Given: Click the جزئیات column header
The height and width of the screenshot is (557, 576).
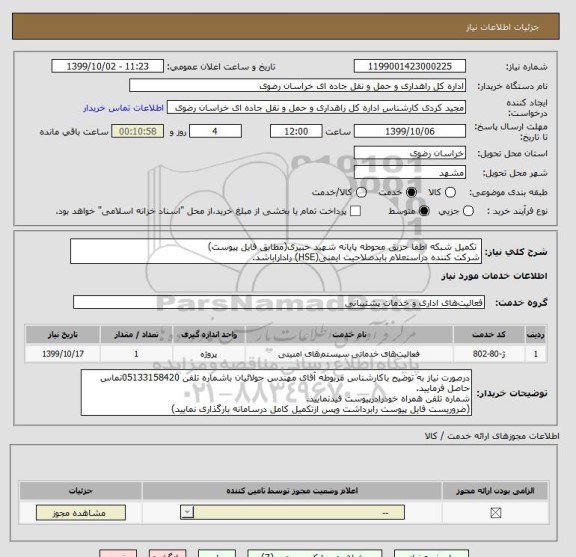Looking at the screenshot, I should click(81, 491).
